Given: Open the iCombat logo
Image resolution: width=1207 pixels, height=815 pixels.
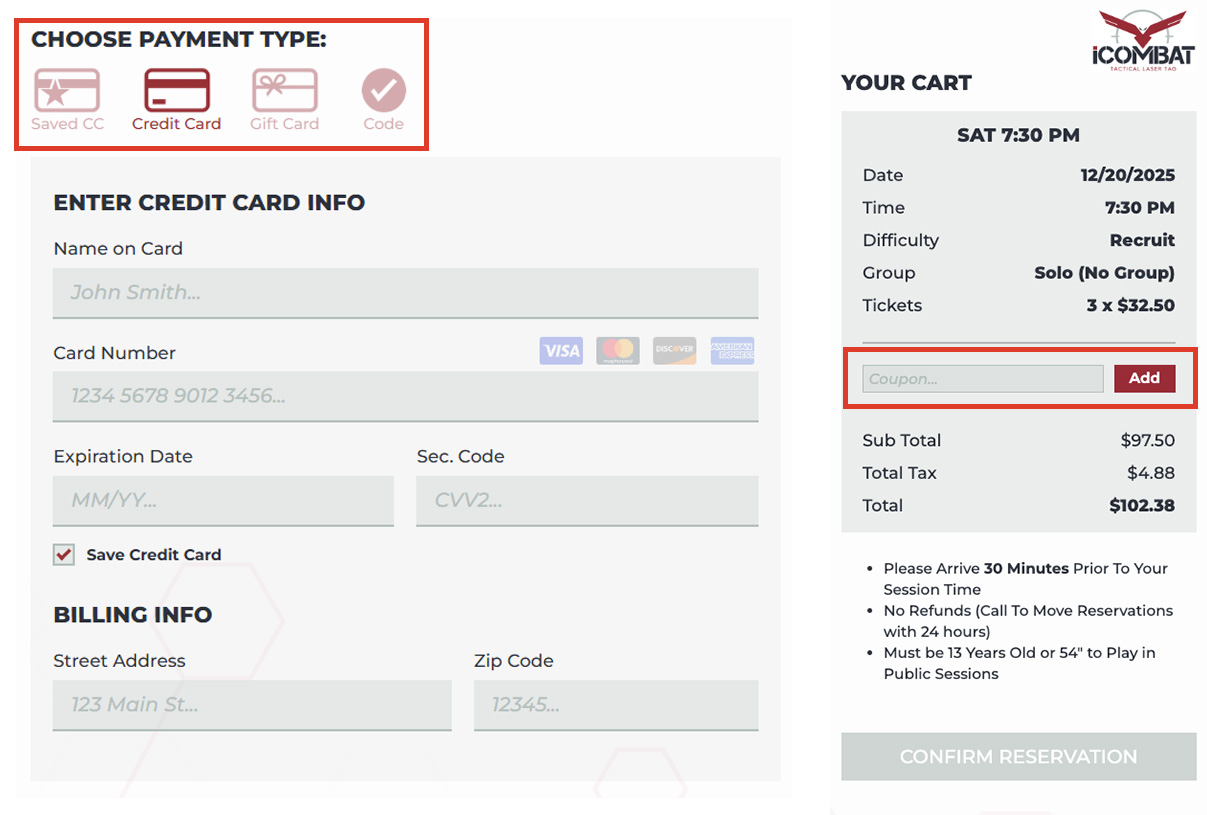Looking at the screenshot, I should (1140, 38).
